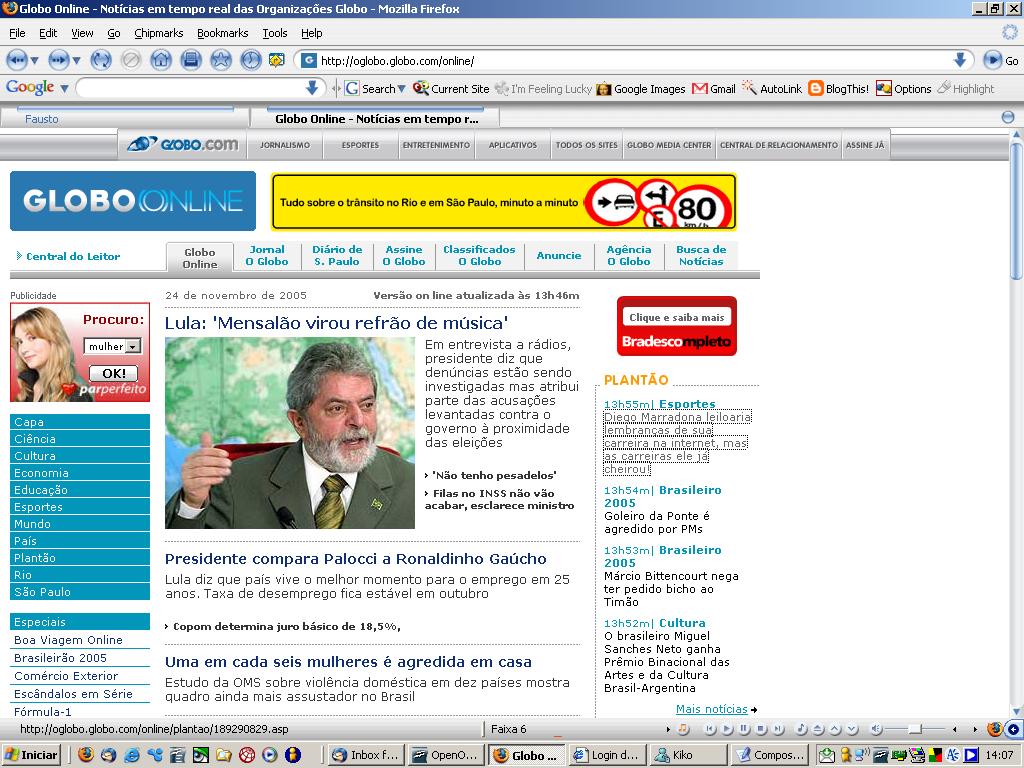1024x768 pixels.
Task: Click the Internet Explorer quick launch icon
Action: 132,755
